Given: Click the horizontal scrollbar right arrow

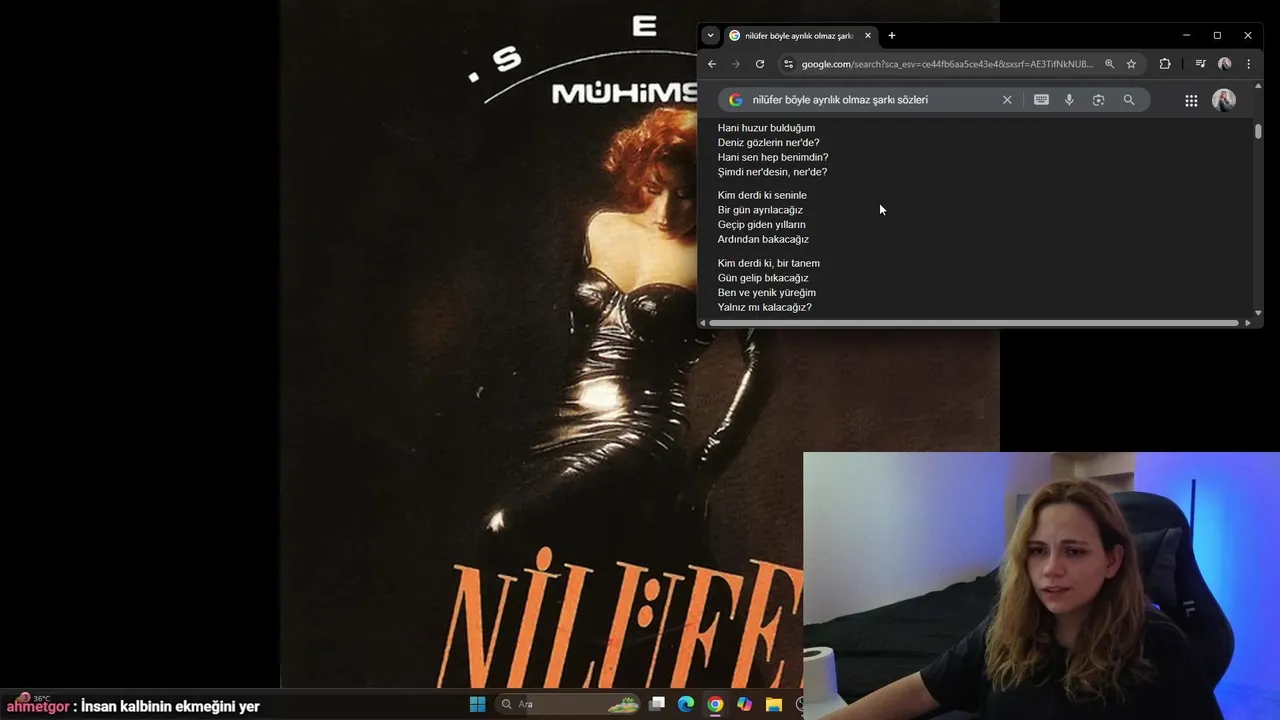Looking at the screenshot, I should click(x=1247, y=323).
